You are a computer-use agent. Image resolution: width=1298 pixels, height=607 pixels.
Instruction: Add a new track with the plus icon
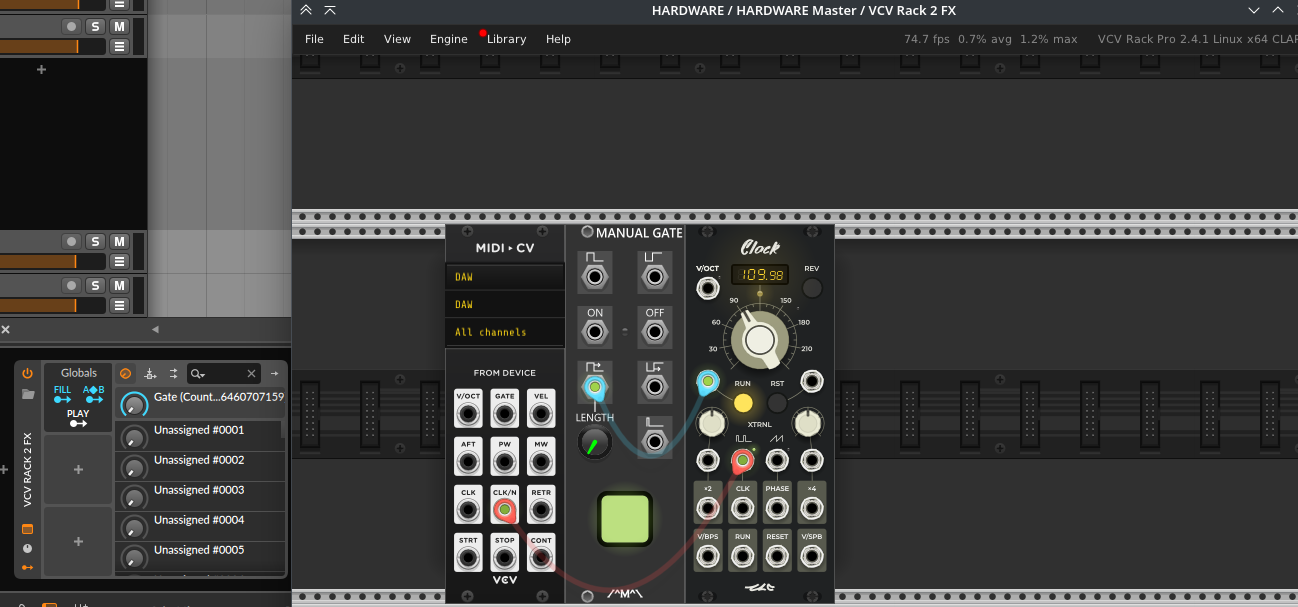[x=41, y=70]
